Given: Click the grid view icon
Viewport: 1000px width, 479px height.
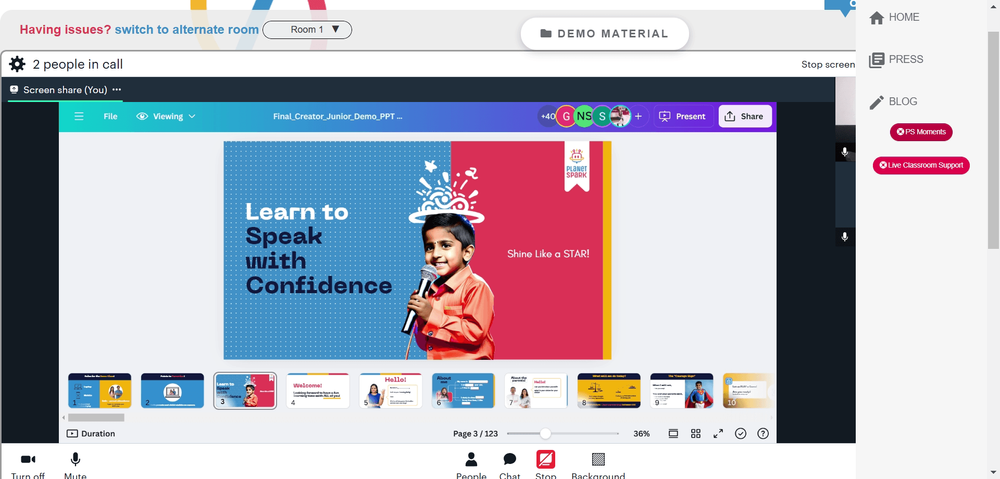Looking at the screenshot, I should pos(696,434).
